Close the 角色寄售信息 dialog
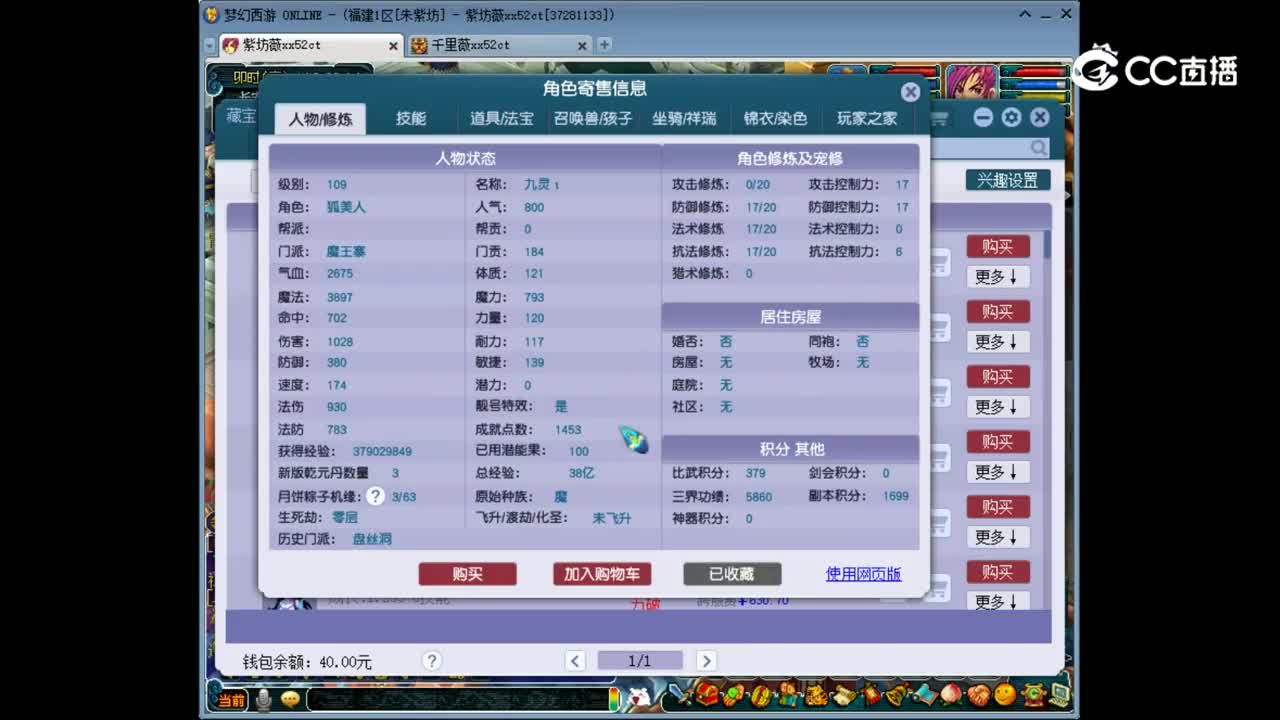1280x720 pixels. 910,92
